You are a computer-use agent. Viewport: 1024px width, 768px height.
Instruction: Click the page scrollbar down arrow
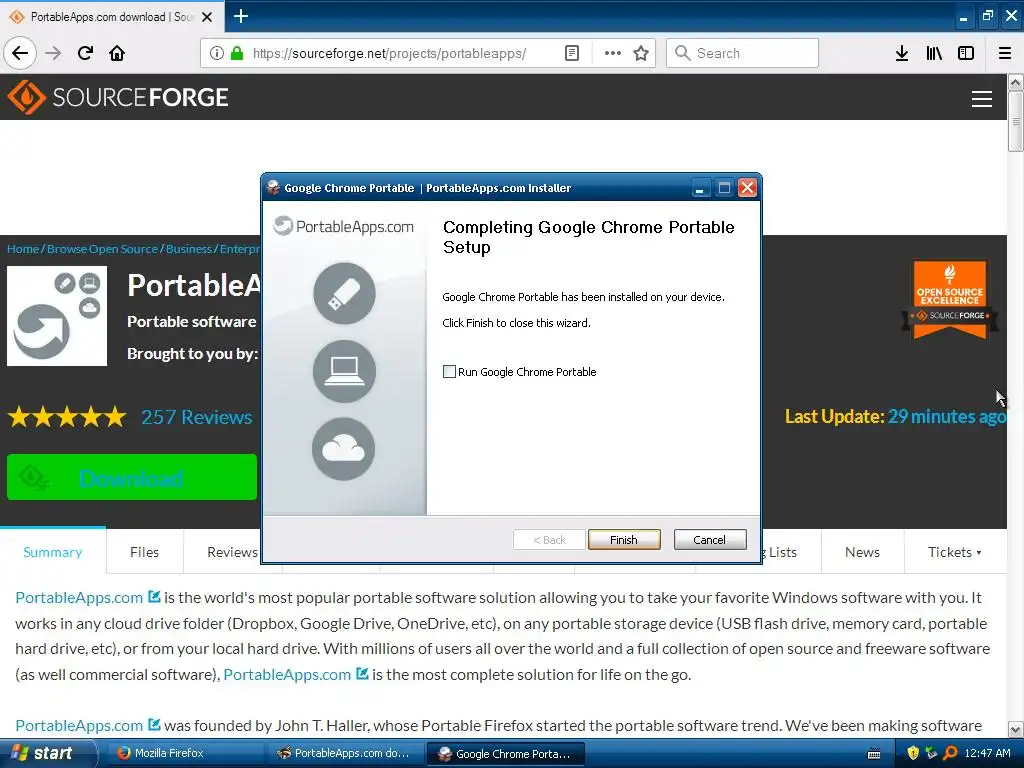click(x=1015, y=729)
